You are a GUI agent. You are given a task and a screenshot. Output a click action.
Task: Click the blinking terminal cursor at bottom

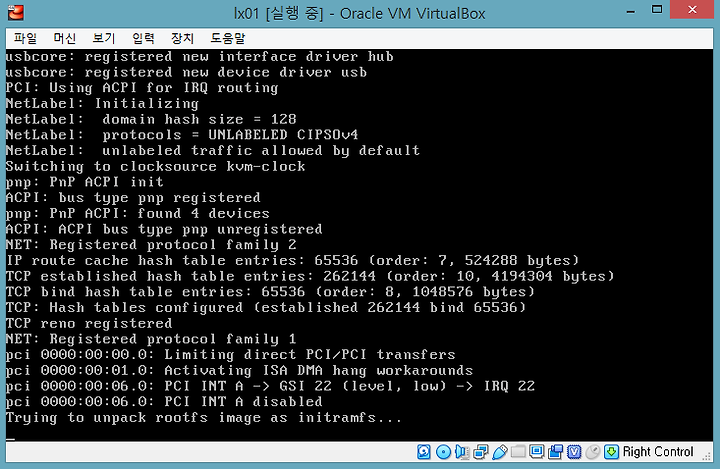(x=10, y=439)
